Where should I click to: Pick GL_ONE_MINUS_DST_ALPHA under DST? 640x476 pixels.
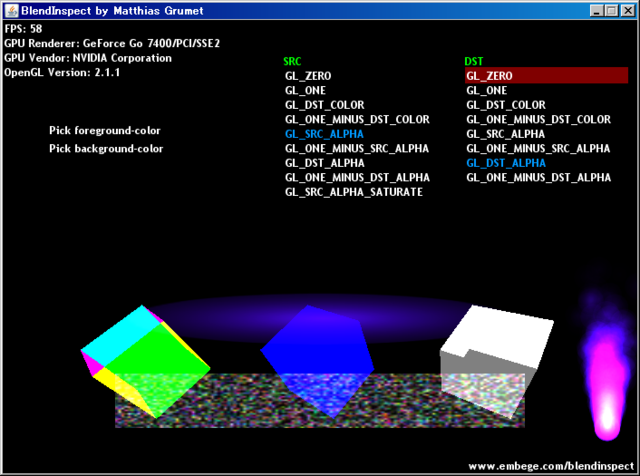538,178
